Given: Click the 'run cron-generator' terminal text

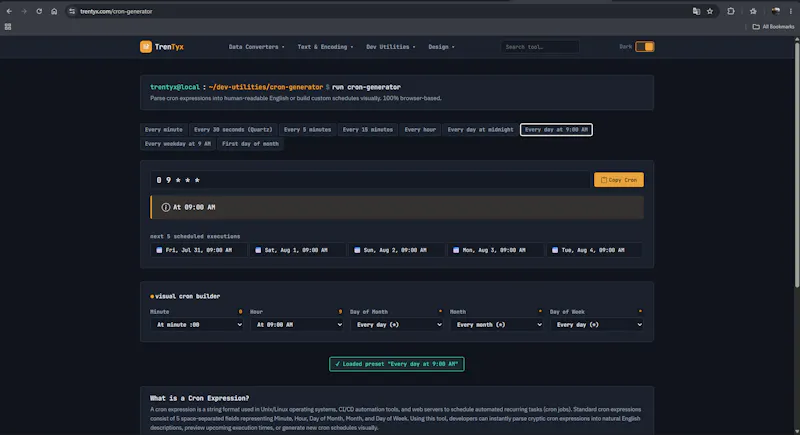Looking at the screenshot, I should 366,87.
